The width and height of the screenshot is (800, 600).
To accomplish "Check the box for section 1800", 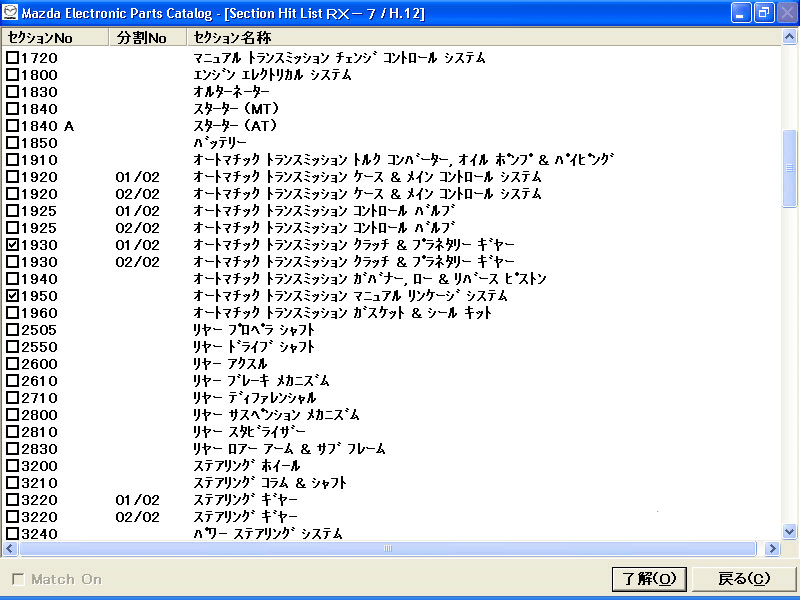I will click(12, 75).
